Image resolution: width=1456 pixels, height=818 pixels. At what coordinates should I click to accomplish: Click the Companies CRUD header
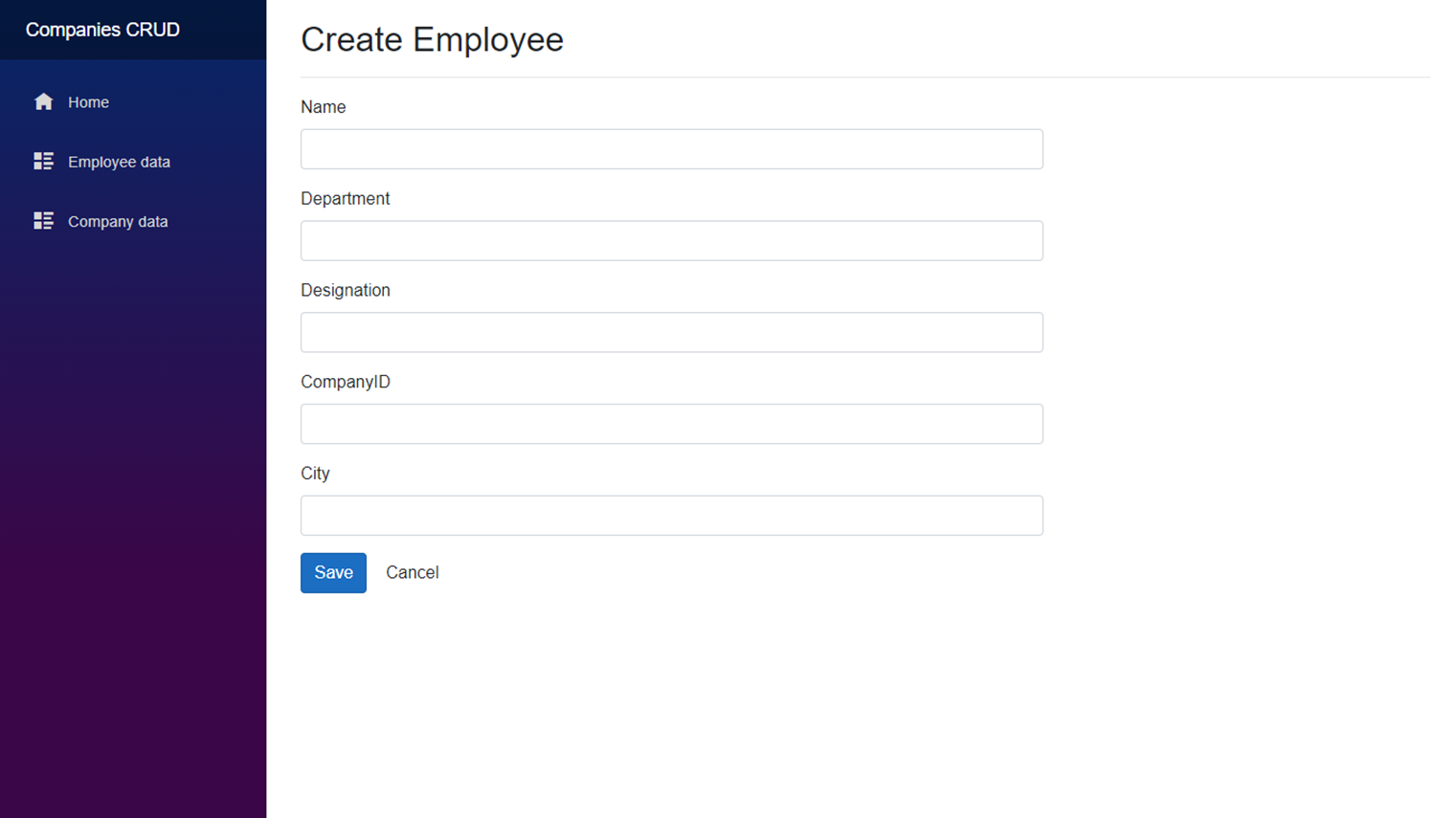click(102, 30)
